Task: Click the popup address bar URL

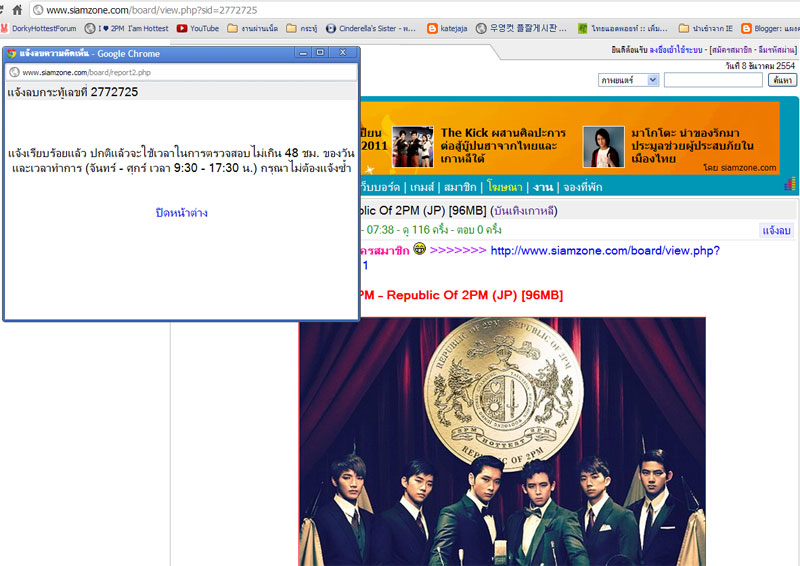Action: tap(86, 72)
